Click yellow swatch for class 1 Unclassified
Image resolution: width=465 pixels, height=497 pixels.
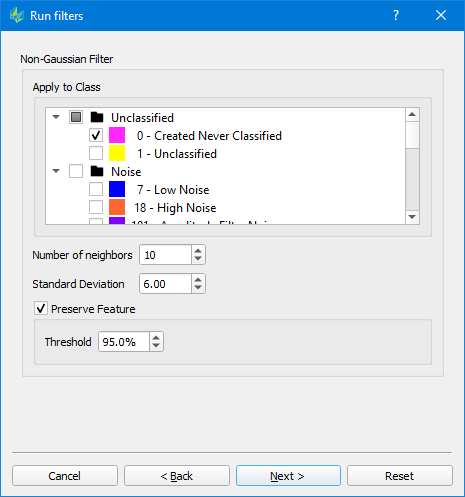tap(117, 153)
